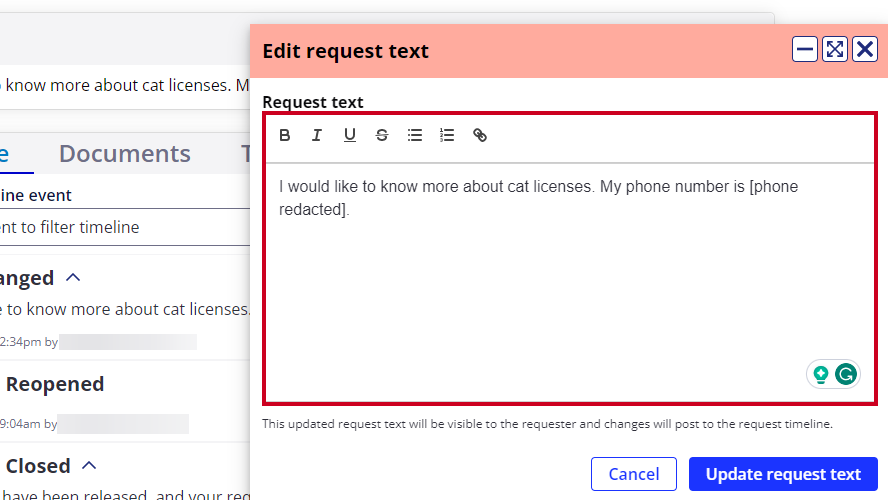888x500 pixels.
Task: Apply italic formatting in the editor
Action: [317, 135]
